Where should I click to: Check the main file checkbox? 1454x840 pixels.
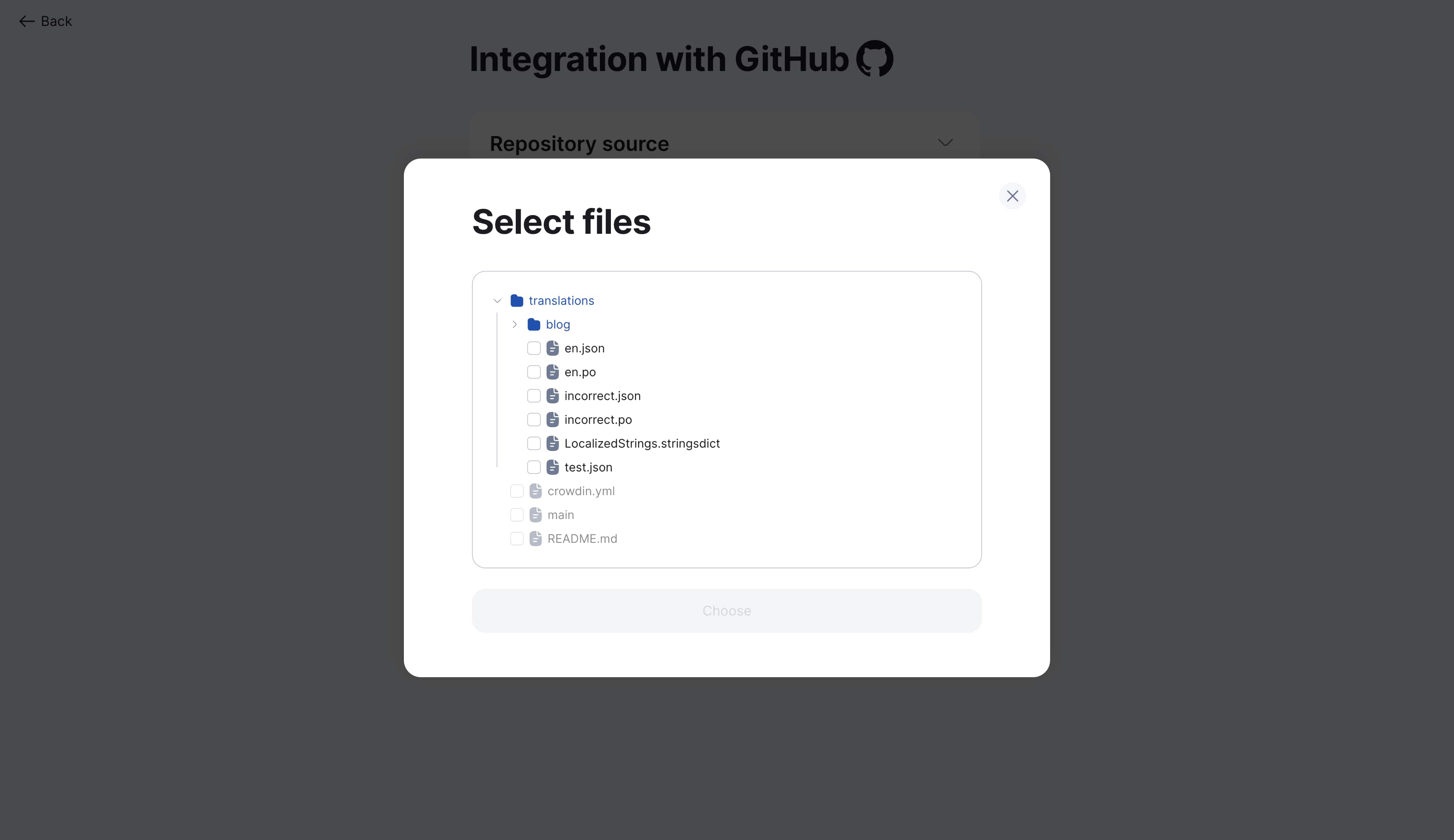point(517,515)
